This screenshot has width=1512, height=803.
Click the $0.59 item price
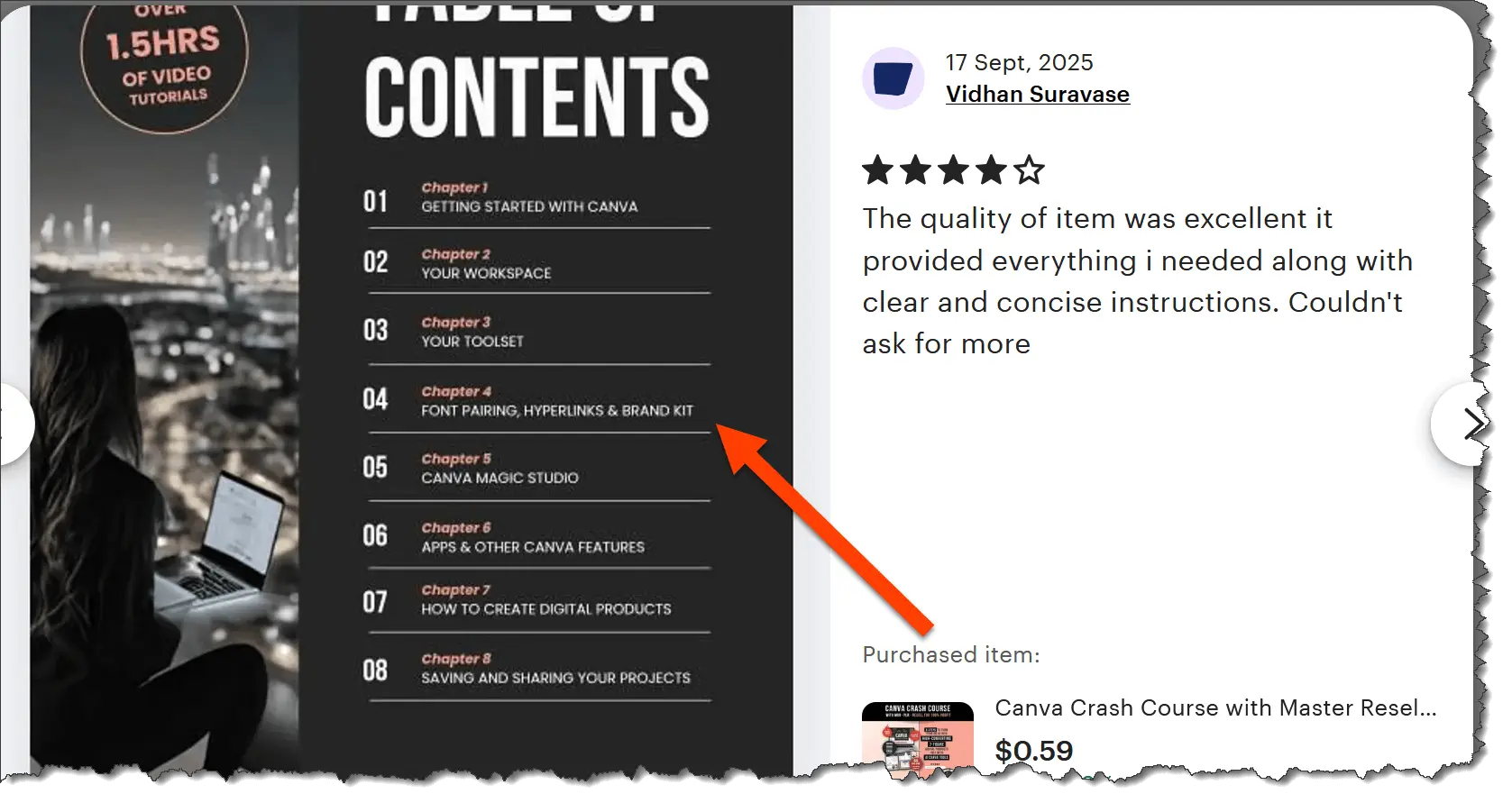click(1034, 750)
